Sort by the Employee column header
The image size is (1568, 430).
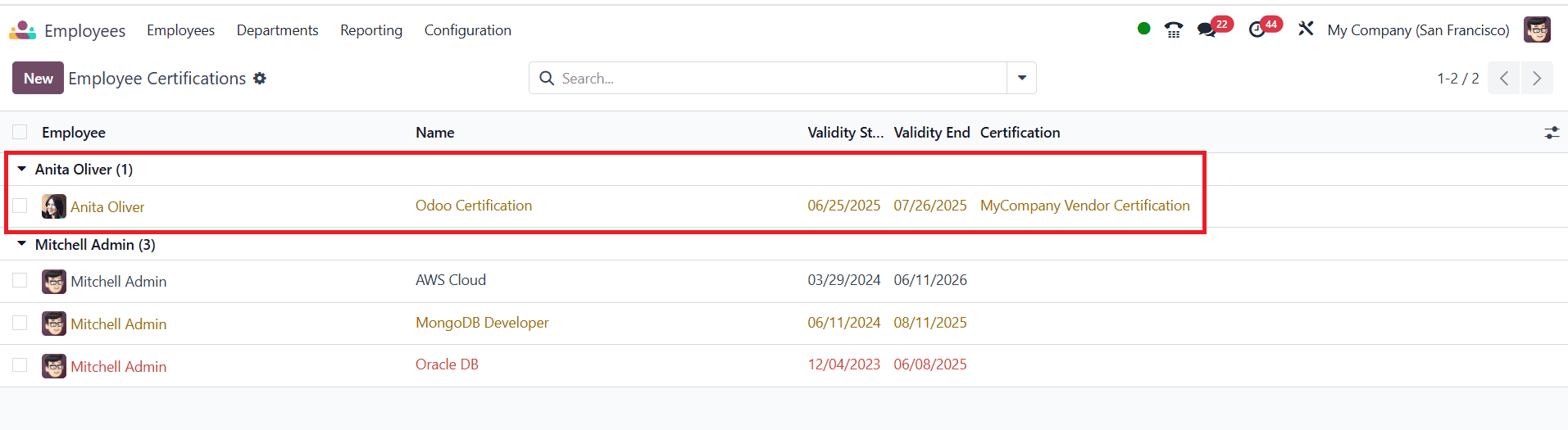click(x=74, y=133)
